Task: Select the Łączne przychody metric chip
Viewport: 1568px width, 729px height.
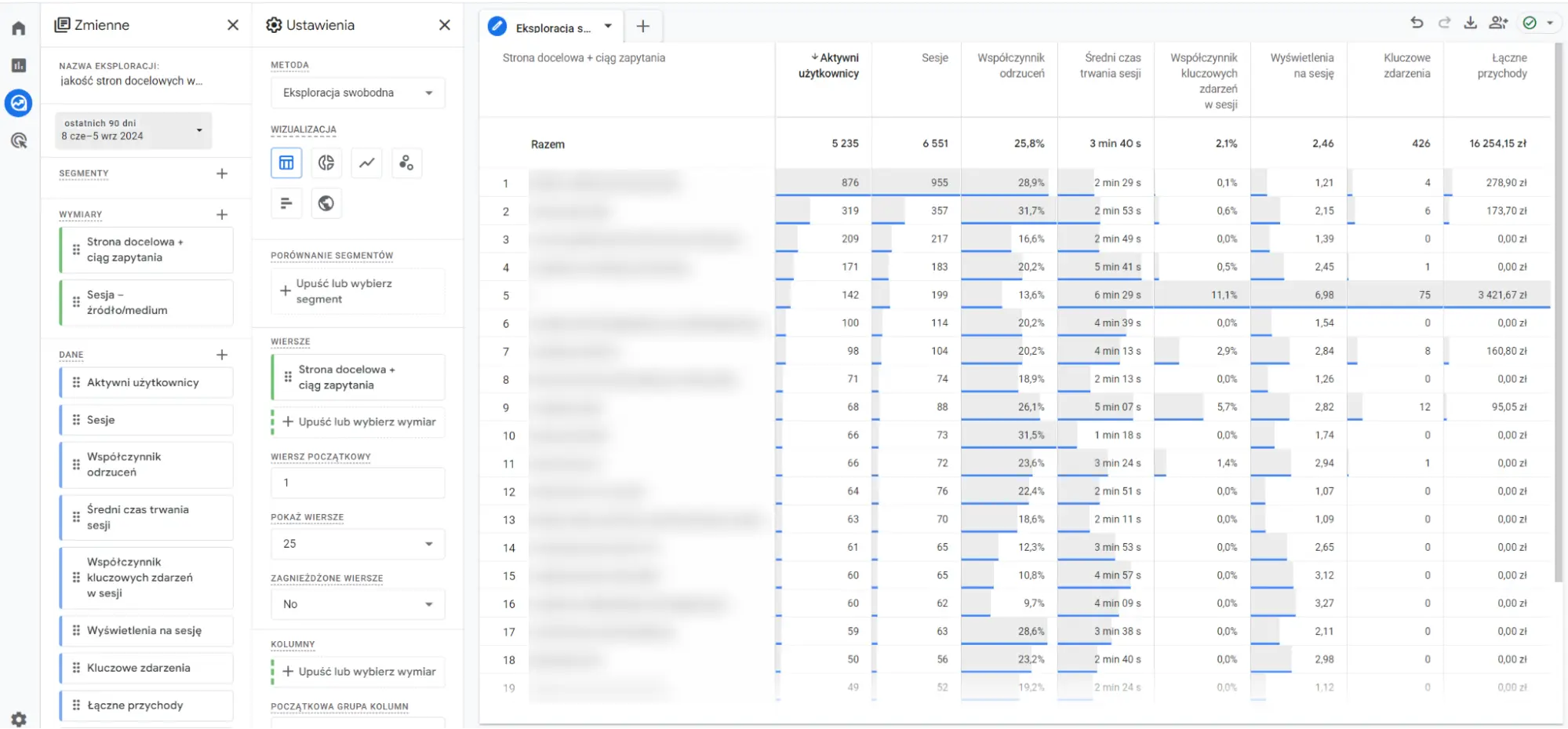Action: tap(147, 705)
